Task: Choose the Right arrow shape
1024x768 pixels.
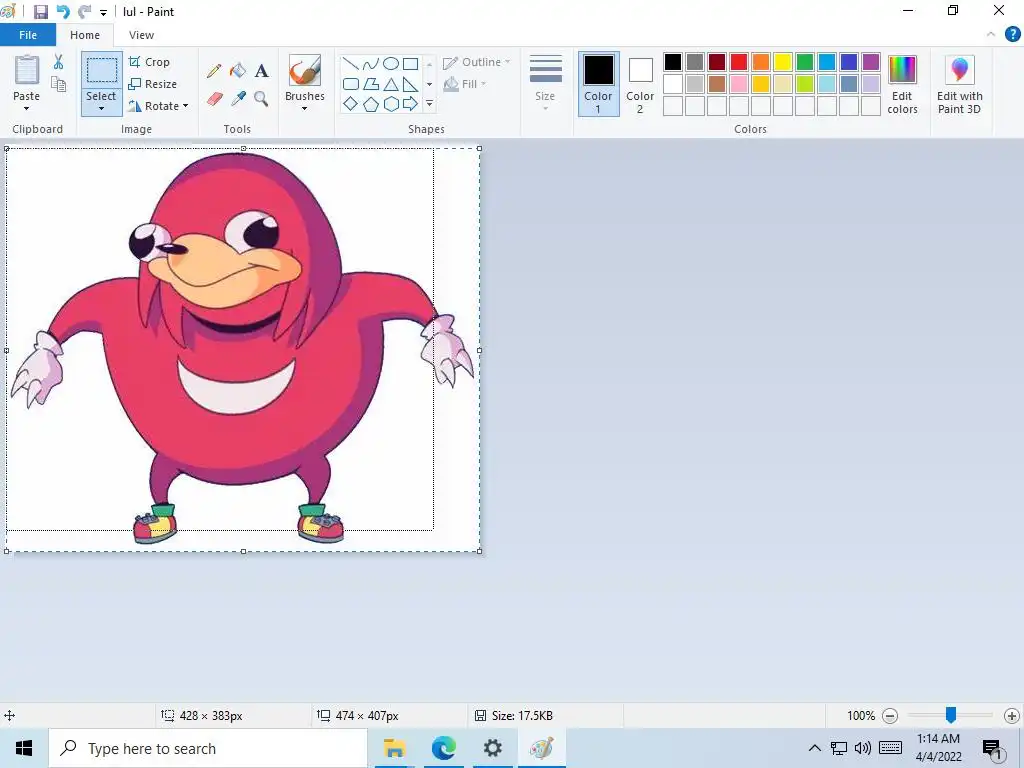Action: pos(410,104)
